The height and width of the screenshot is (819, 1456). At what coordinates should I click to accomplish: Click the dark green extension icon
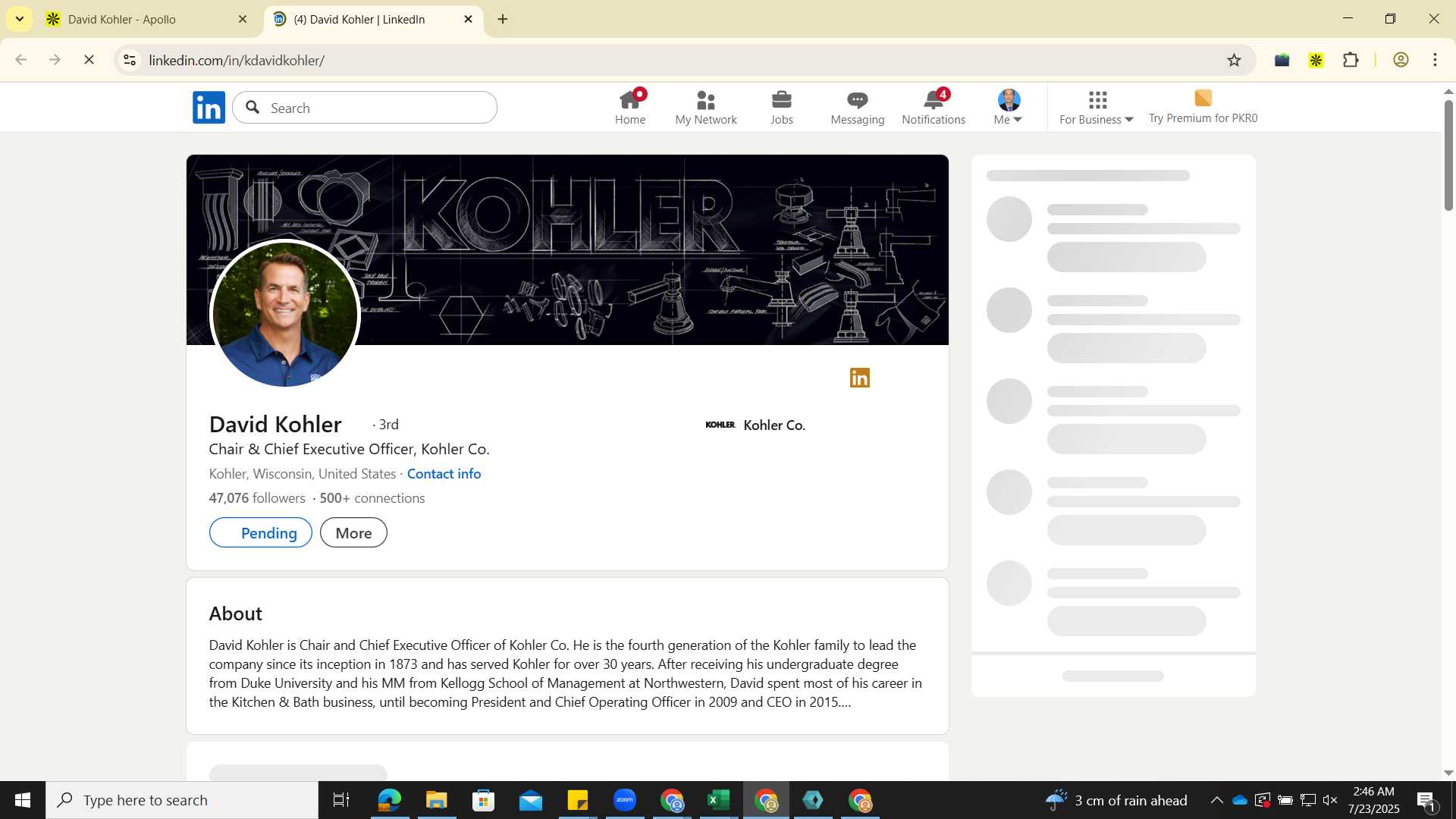pyautogui.click(x=1282, y=60)
